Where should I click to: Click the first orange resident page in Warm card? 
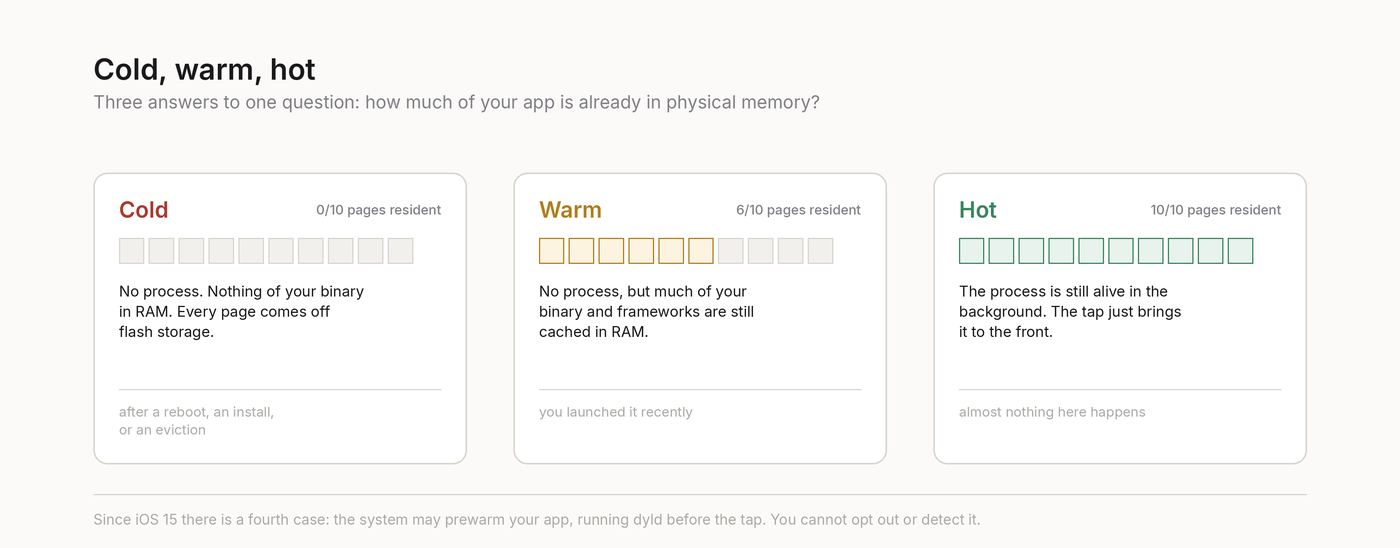tap(552, 251)
